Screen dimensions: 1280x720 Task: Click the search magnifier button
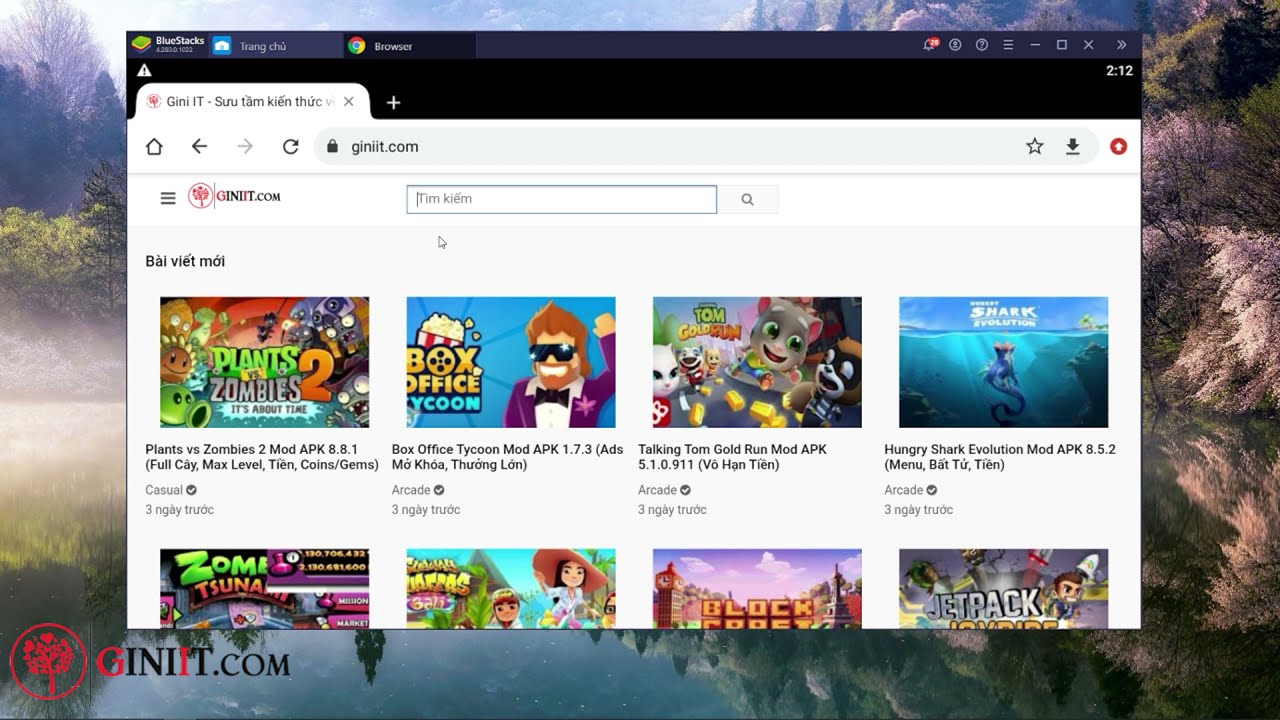747,199
